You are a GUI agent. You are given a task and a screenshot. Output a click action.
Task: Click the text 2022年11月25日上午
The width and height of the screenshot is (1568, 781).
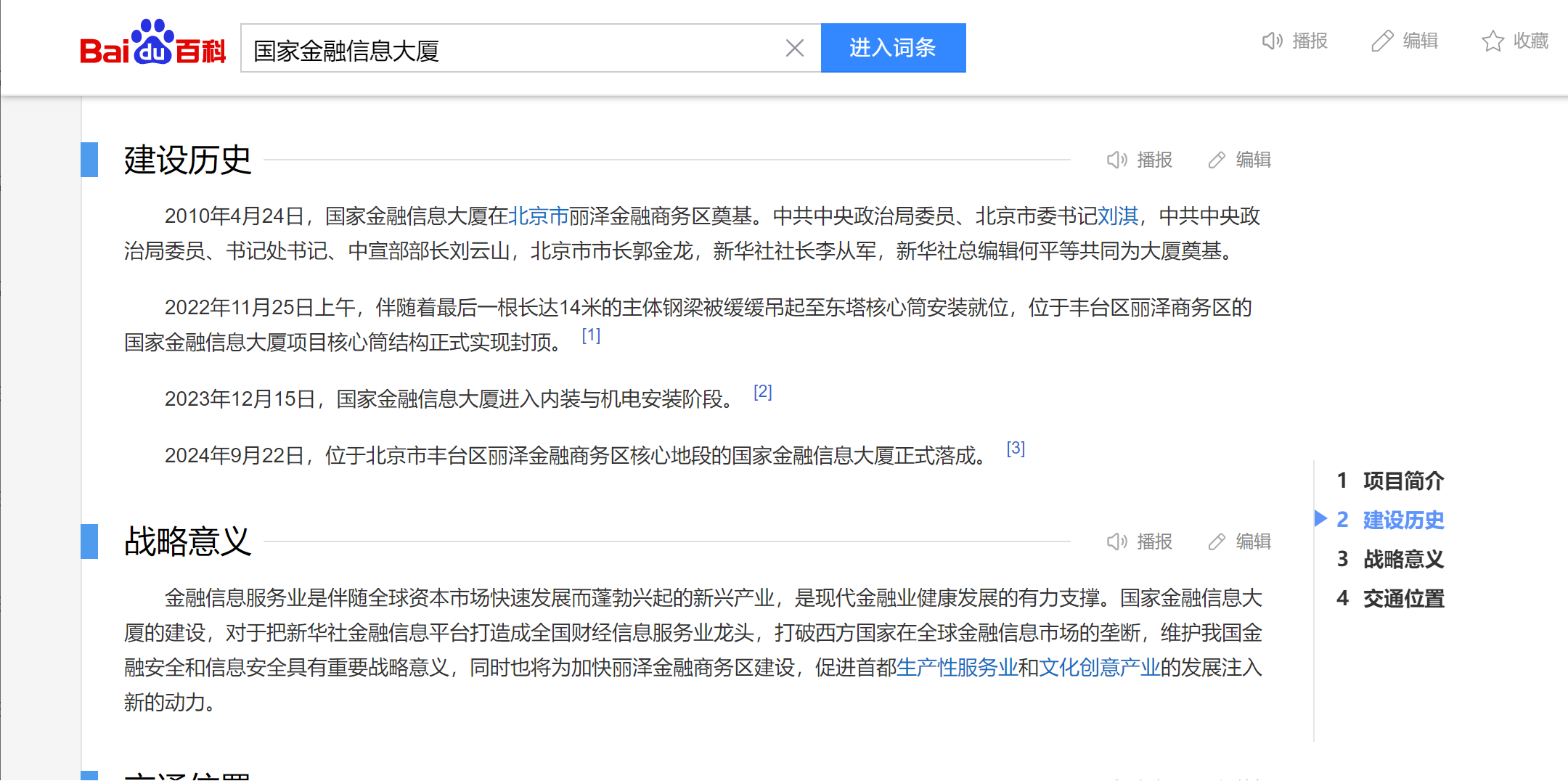[x=259, y=308]
